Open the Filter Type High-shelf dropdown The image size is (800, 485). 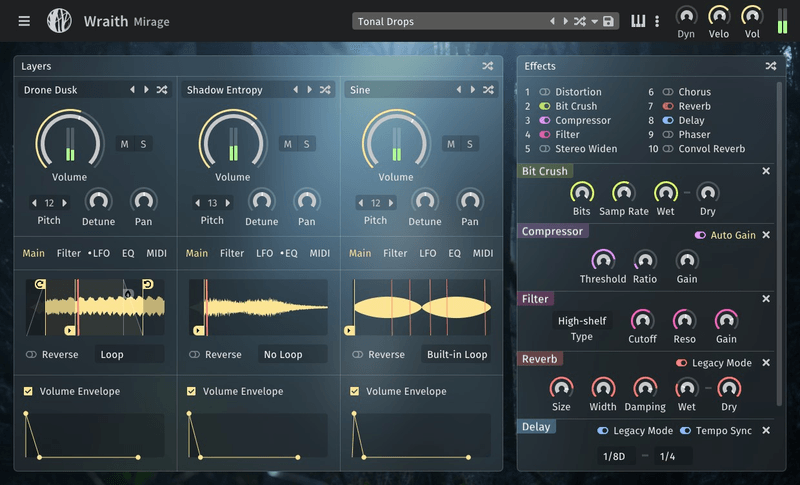coord(581,322)
